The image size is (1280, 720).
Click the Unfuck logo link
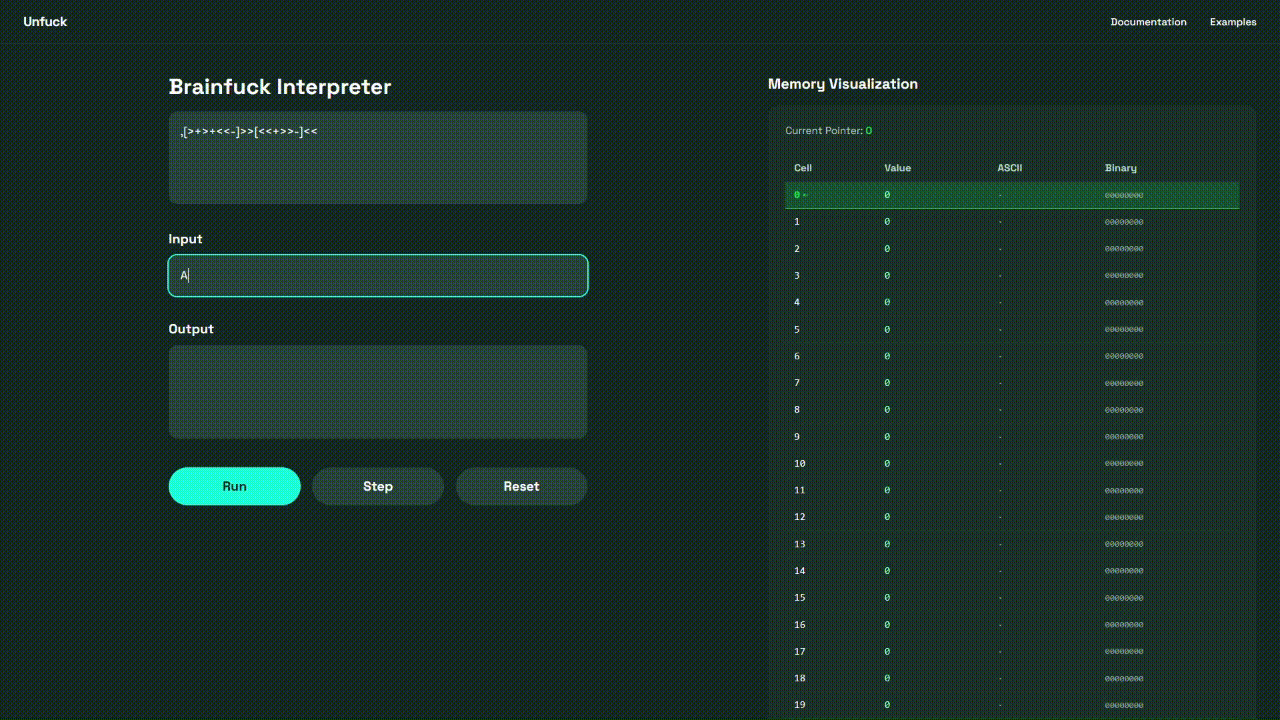pyautogui.click(x=45, y=22)
